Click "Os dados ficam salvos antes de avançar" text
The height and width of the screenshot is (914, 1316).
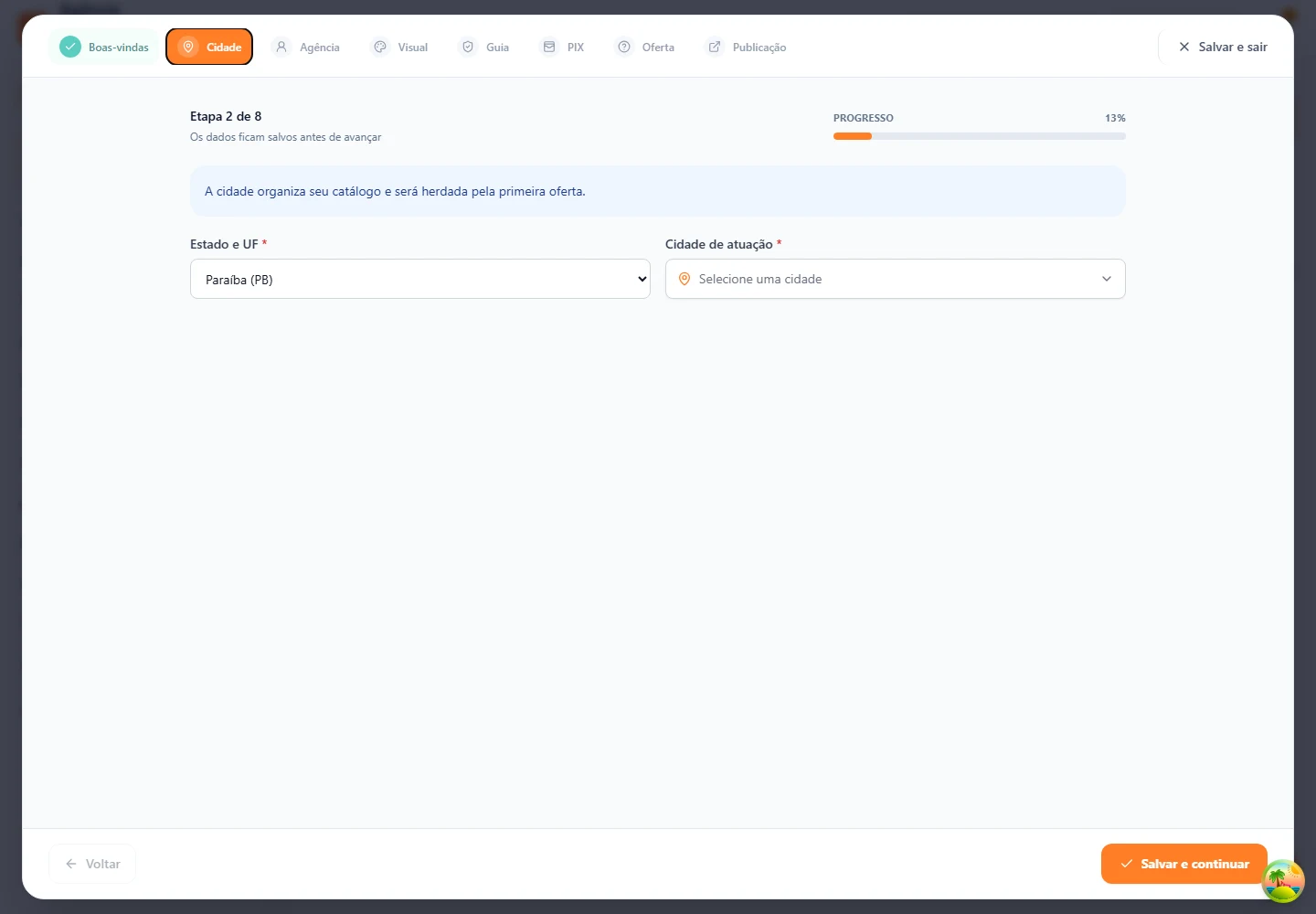click(286, 137)
